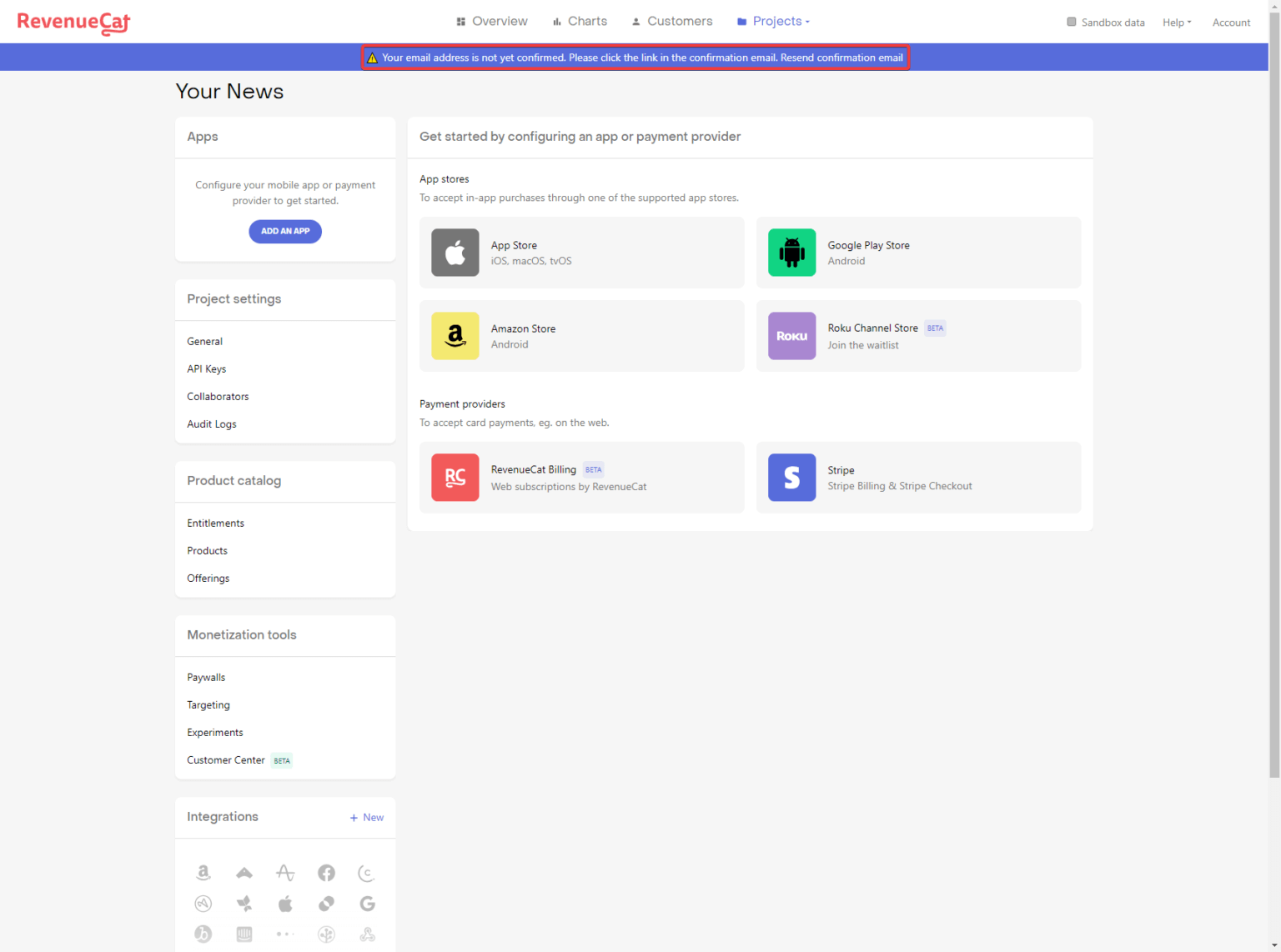1281x952 pixels.
Task: Toggle the Sandbox data checkbox
Action: 1072,22
